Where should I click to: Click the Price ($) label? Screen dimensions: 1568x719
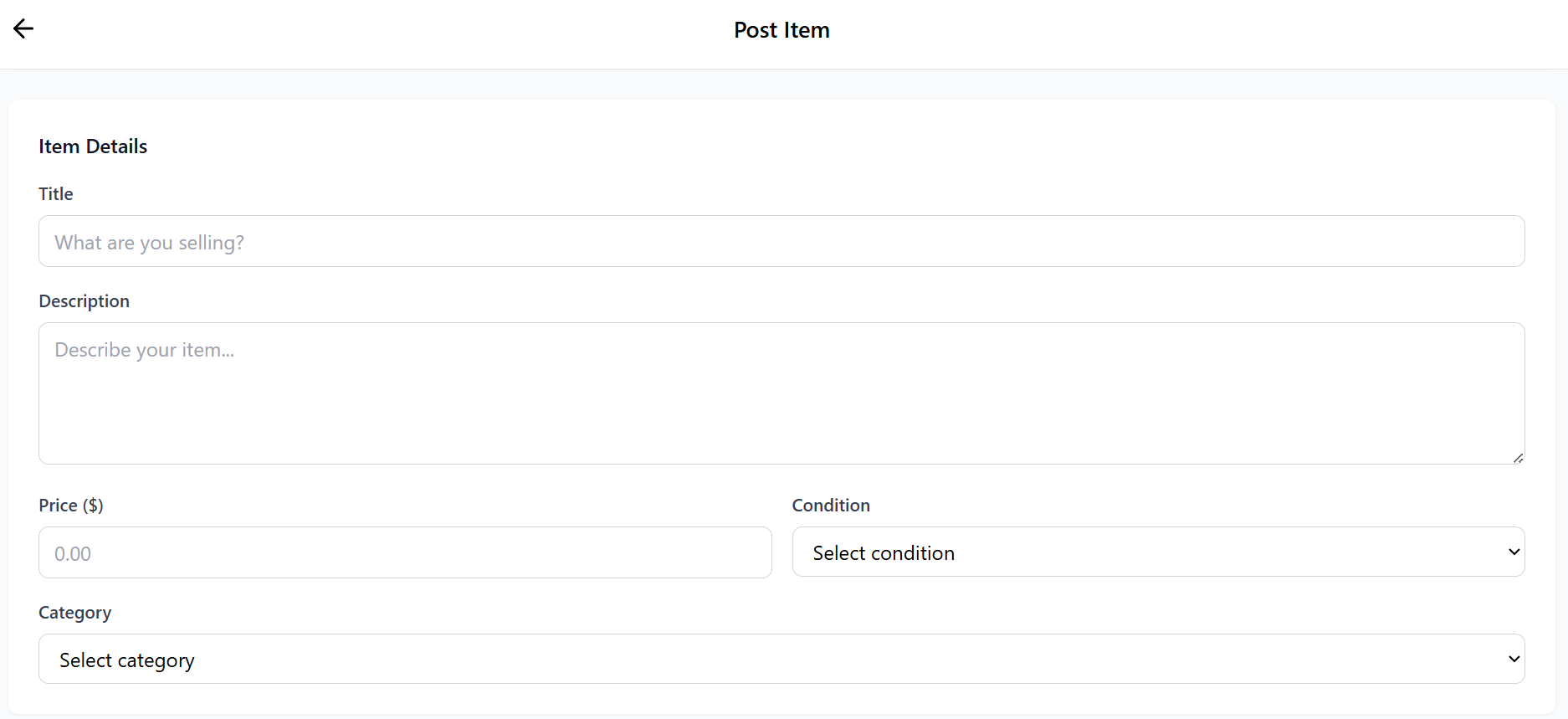pyautogui.click(x=71, y=506)
